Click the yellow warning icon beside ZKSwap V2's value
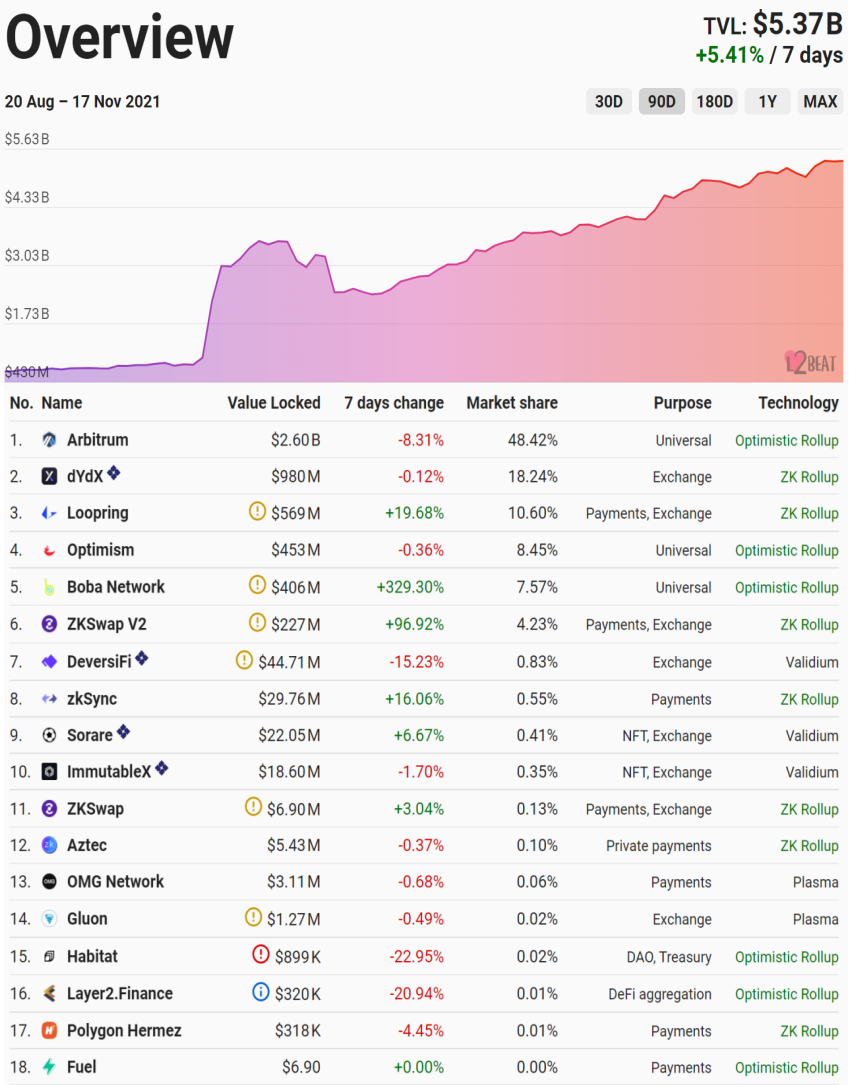 (257, 623)
